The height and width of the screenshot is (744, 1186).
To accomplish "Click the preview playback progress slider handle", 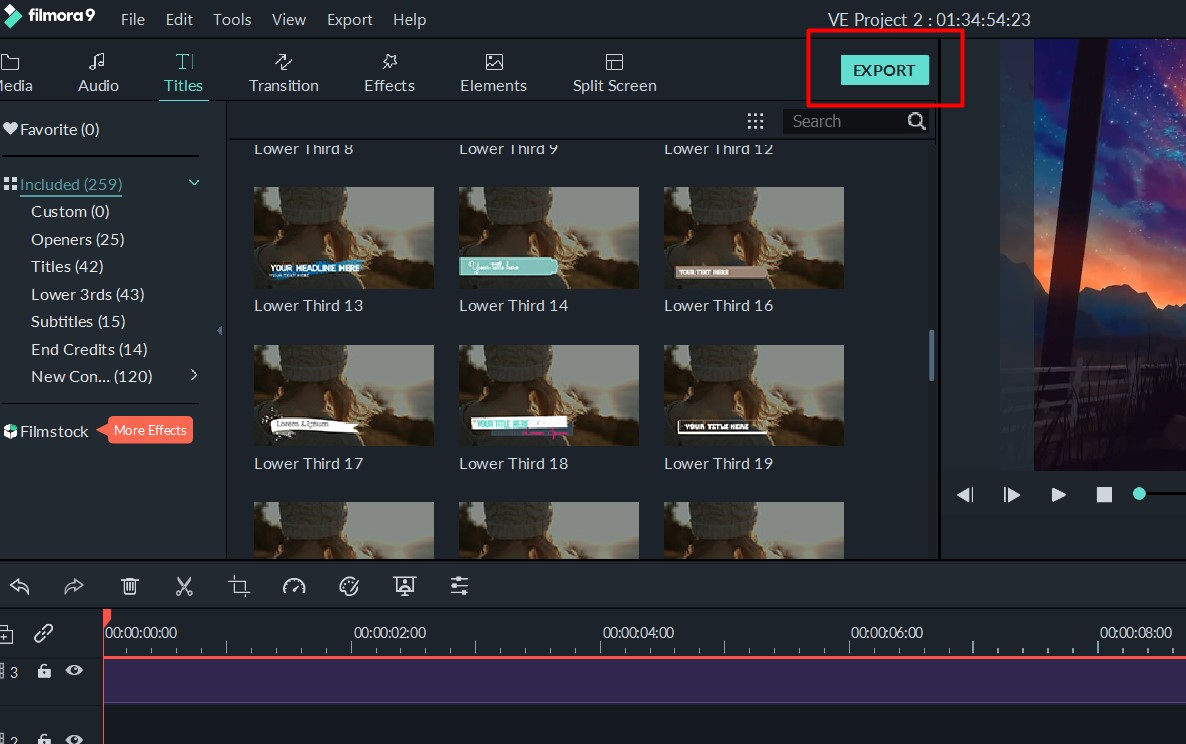I will (x=1139, y=494).
